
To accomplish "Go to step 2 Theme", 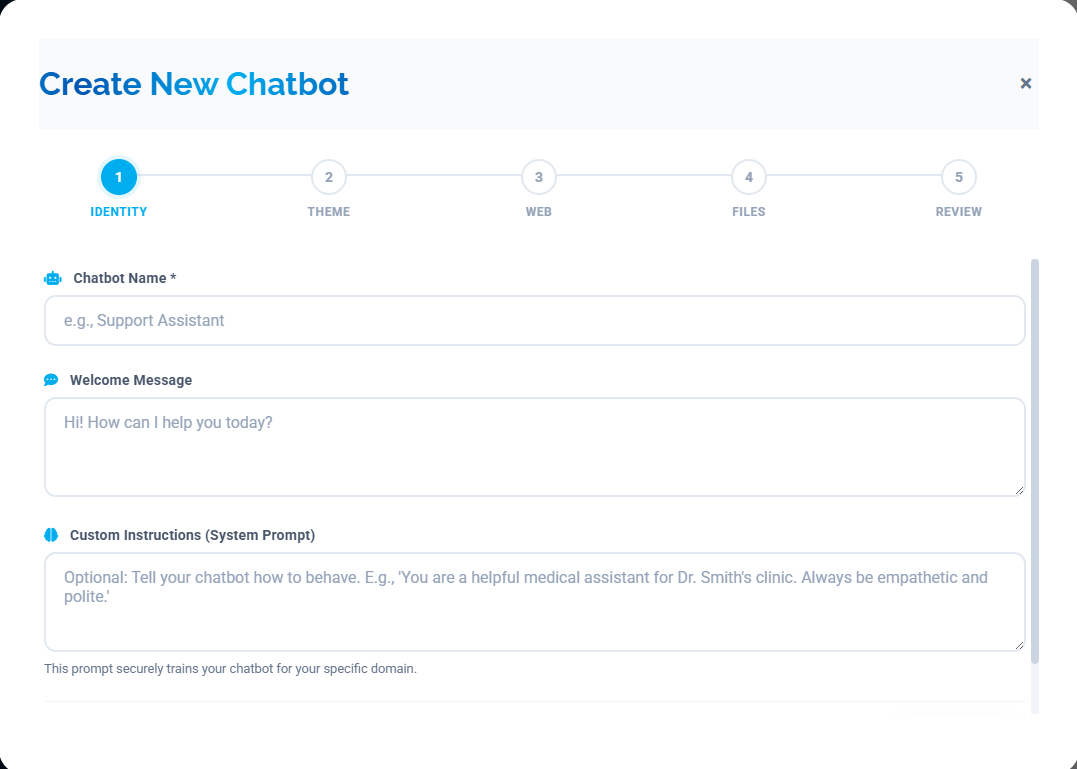I will (328, 177).
